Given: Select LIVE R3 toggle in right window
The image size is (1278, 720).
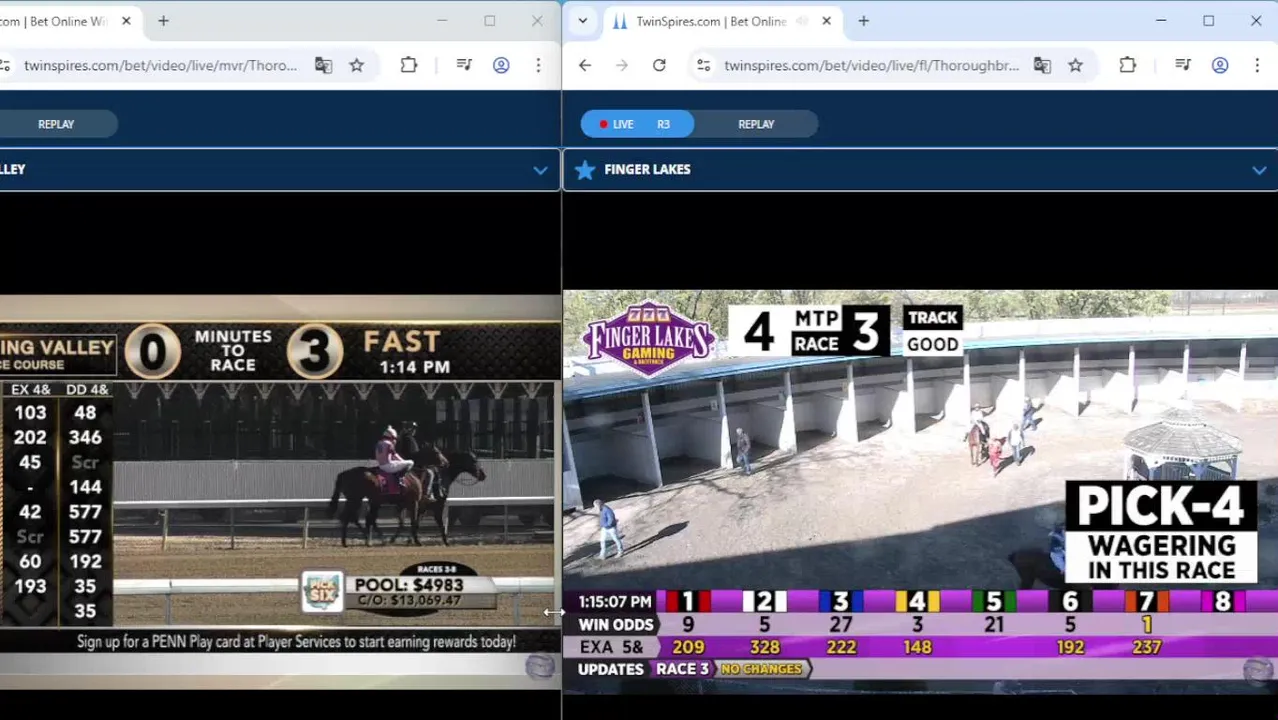Looking at the screenshot, I should click(x=637, y=124).
